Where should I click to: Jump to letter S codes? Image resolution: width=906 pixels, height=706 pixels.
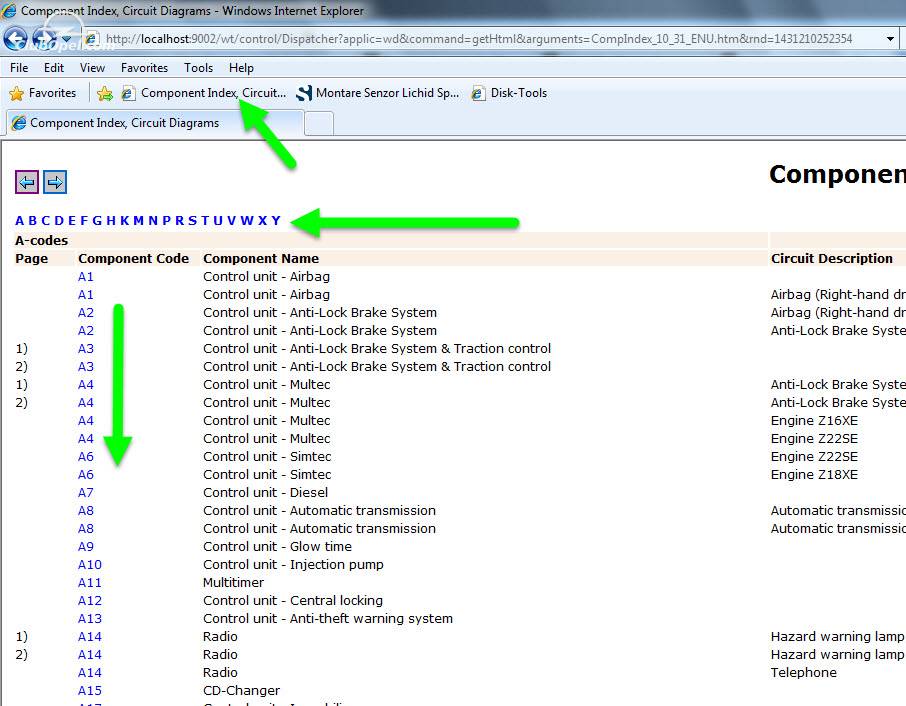pyautogui.click(x=192, y=221)
